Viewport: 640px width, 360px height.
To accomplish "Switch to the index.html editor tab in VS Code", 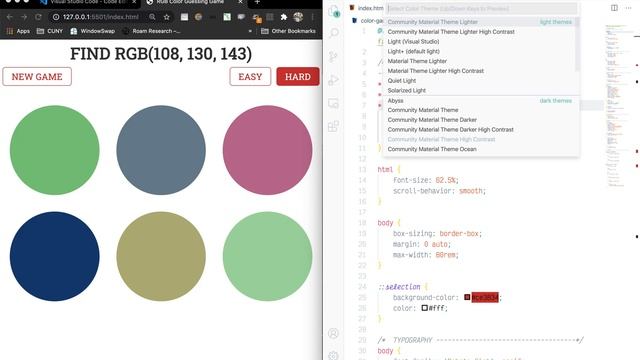I will (366, 8).
